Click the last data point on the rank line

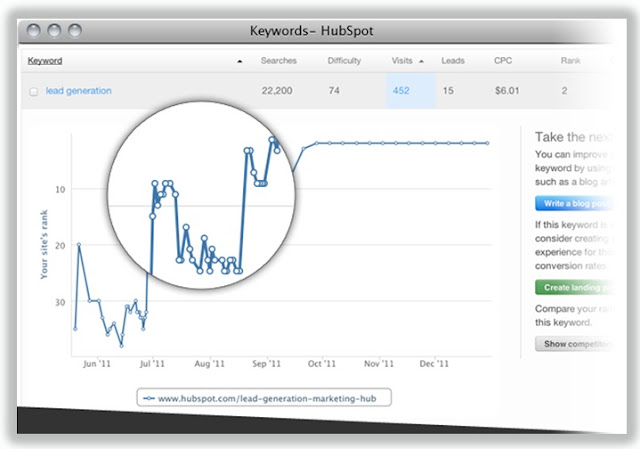point(487,143)
